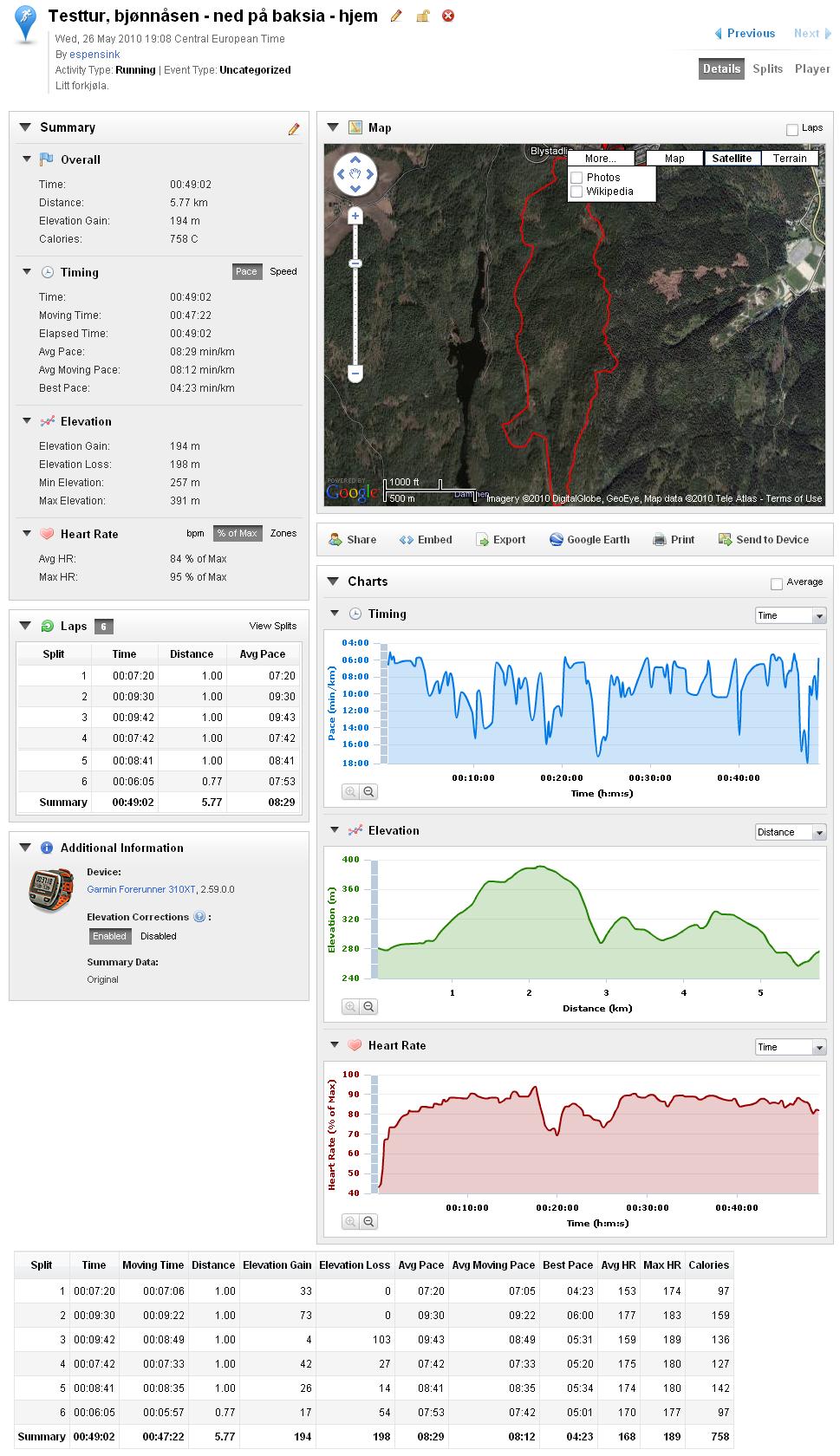Tick the Photos map overlay checkbox

[576, 178]
